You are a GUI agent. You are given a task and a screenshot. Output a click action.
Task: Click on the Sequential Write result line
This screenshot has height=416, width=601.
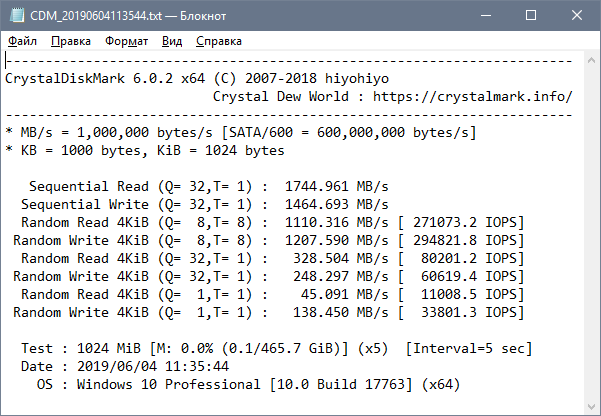point(205,205)
